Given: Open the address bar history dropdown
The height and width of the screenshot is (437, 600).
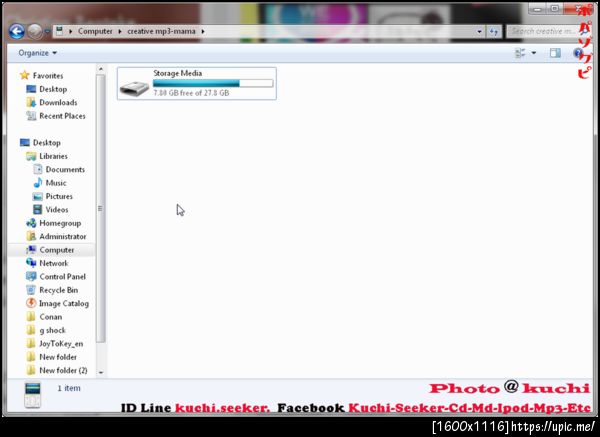Looking at the screenshot, I should 479,32.
